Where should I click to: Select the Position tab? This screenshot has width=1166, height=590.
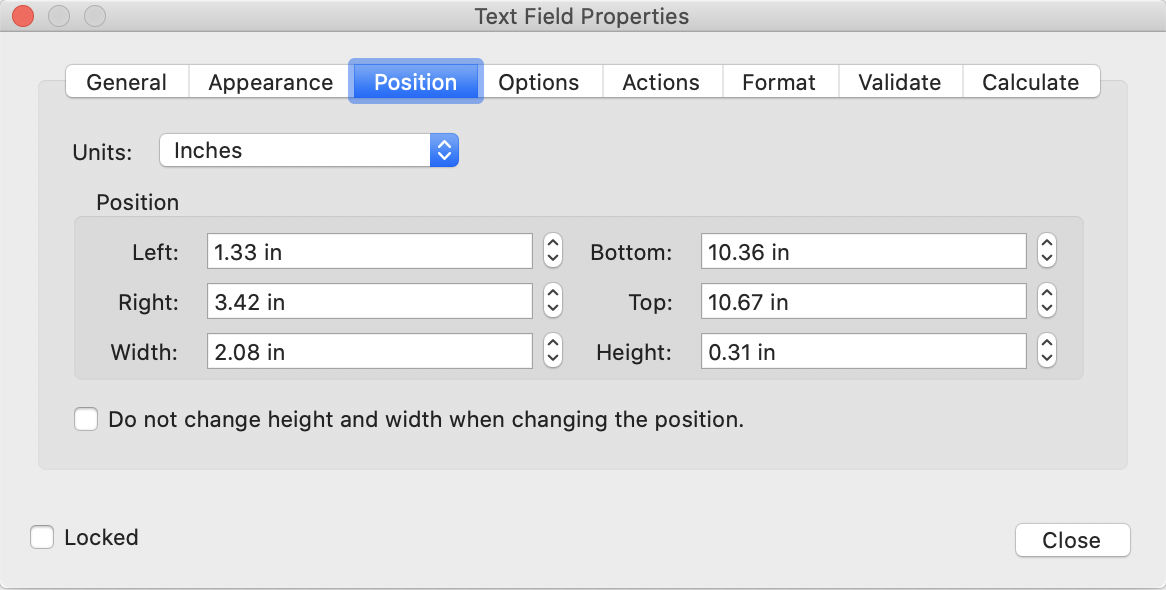(415, 83)
